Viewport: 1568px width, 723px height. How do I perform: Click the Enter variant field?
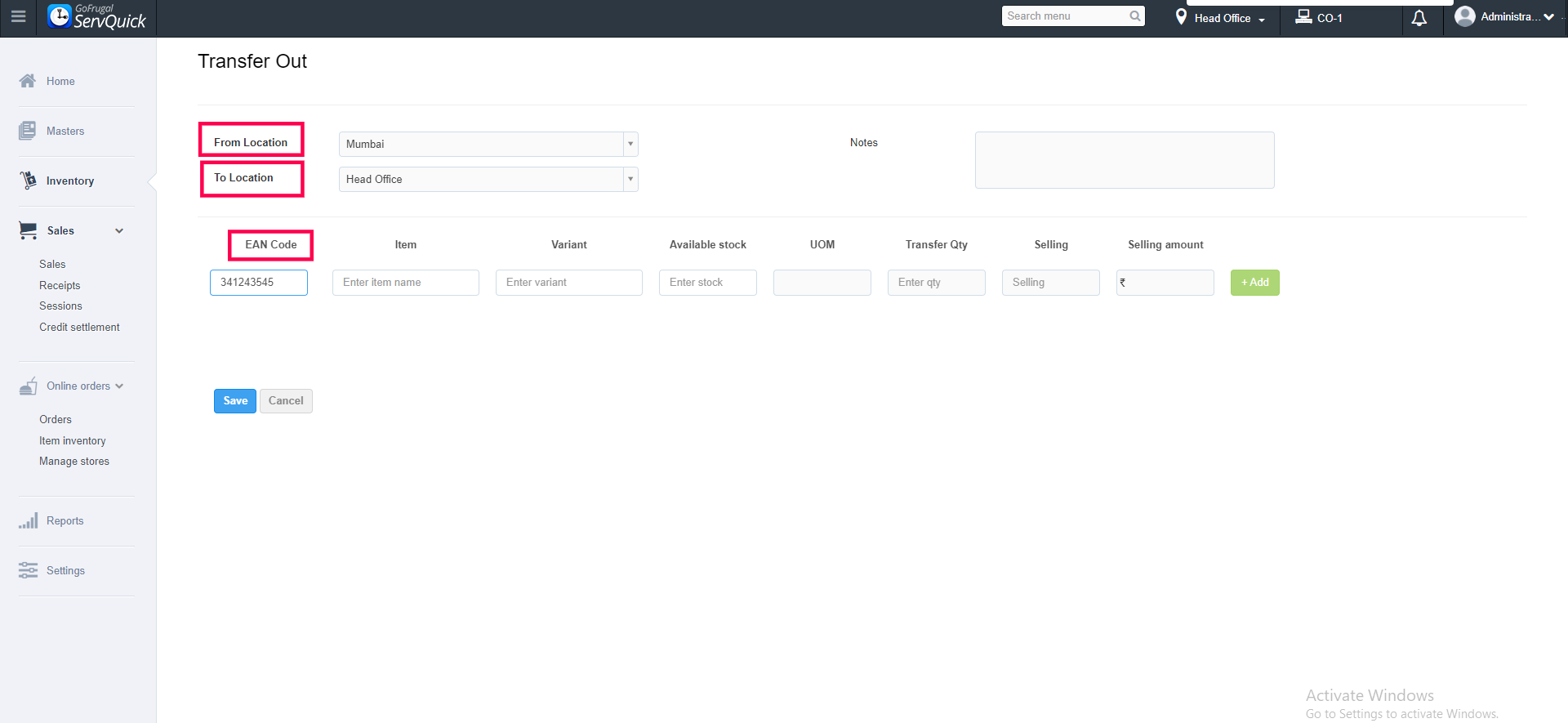click(x=569, y=282)
